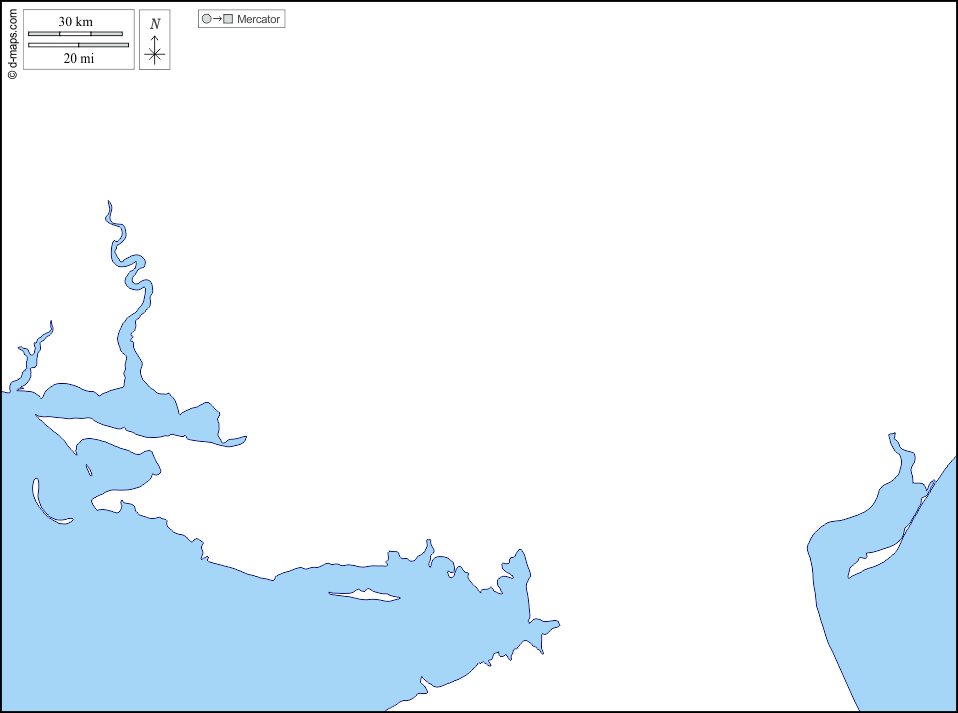Click the 30 km scale bar
The height and width of the screenshot is (713, 958).
[x=75, y=34]
